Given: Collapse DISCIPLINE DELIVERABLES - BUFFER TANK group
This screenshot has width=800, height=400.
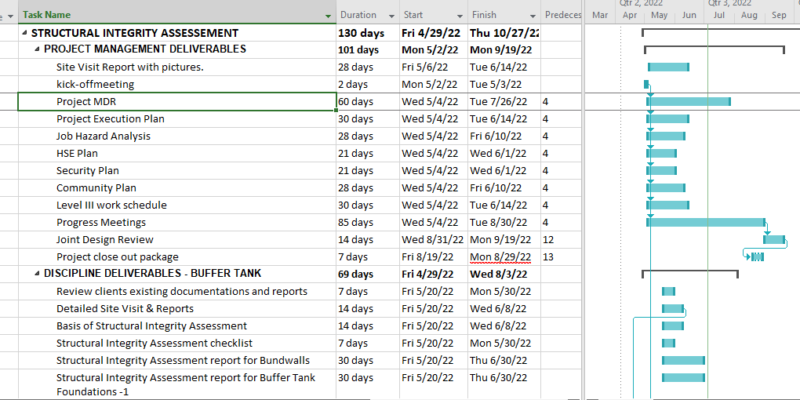Looking at the screenshot, I should pos(37,274).
